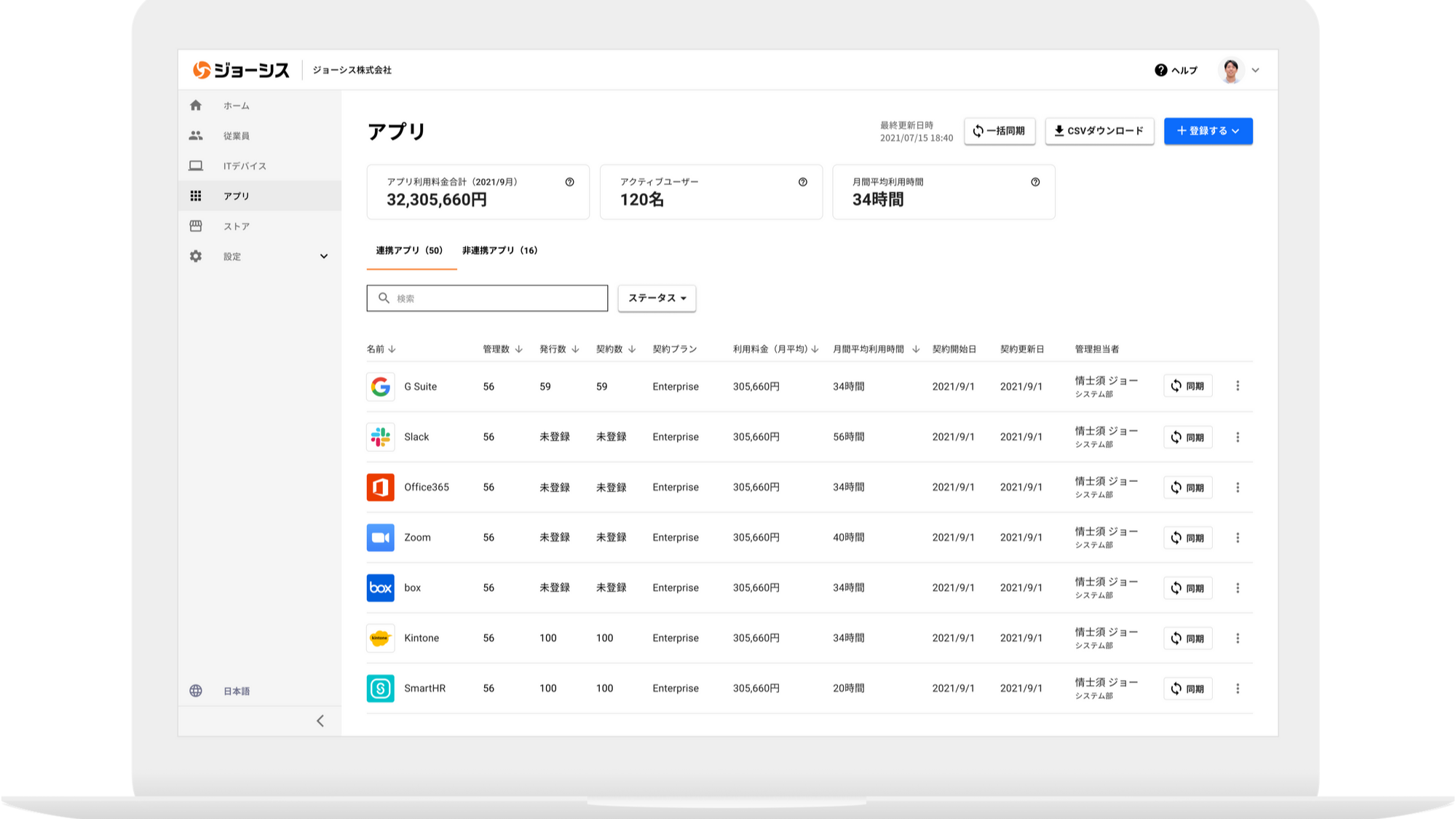Click the globe language icon in the sidebar

coord(196,691)
